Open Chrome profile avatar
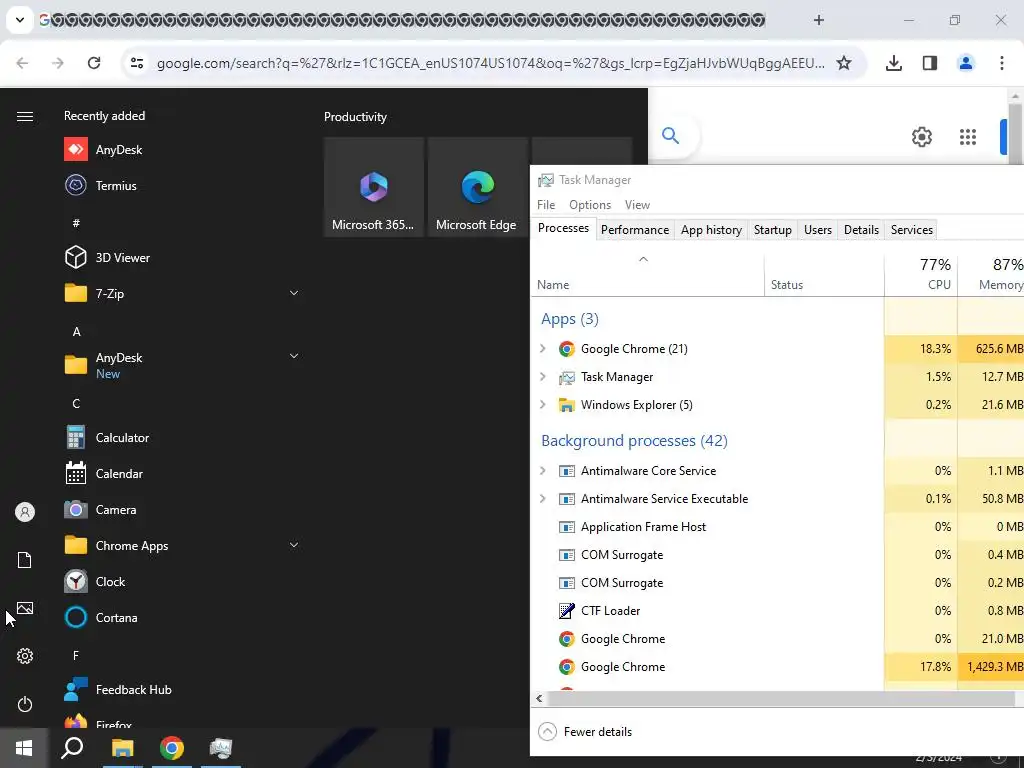Viewport: 1024px width, 768px height. [965, 63]
